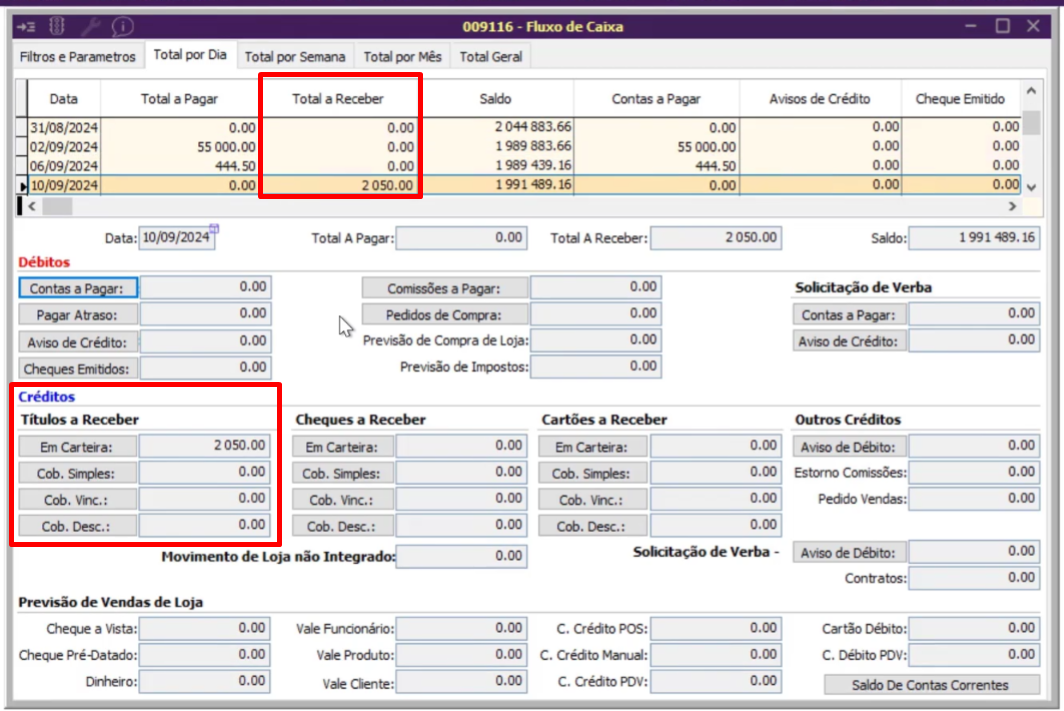Click the Total a Pagar column header
The width and height of the screenshot is (1064, 711).
click(x=179, y=99)
